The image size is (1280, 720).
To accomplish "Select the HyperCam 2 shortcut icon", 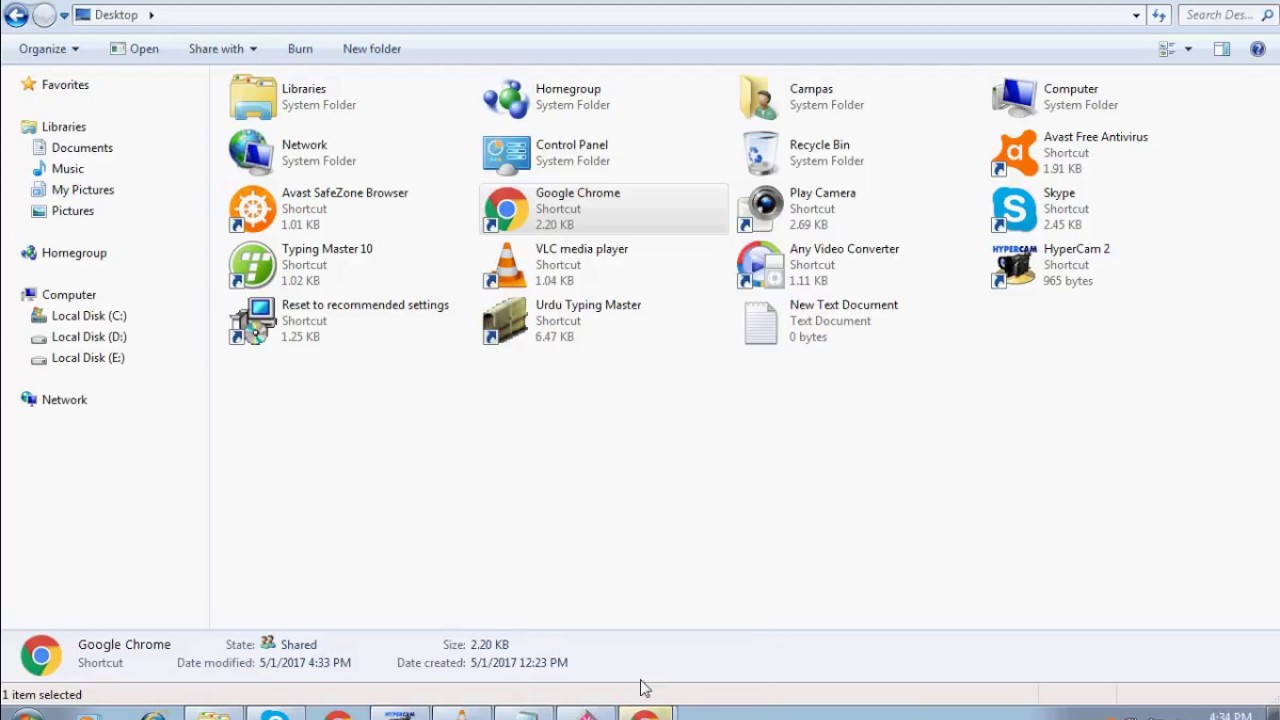I will coord(1014,265).
